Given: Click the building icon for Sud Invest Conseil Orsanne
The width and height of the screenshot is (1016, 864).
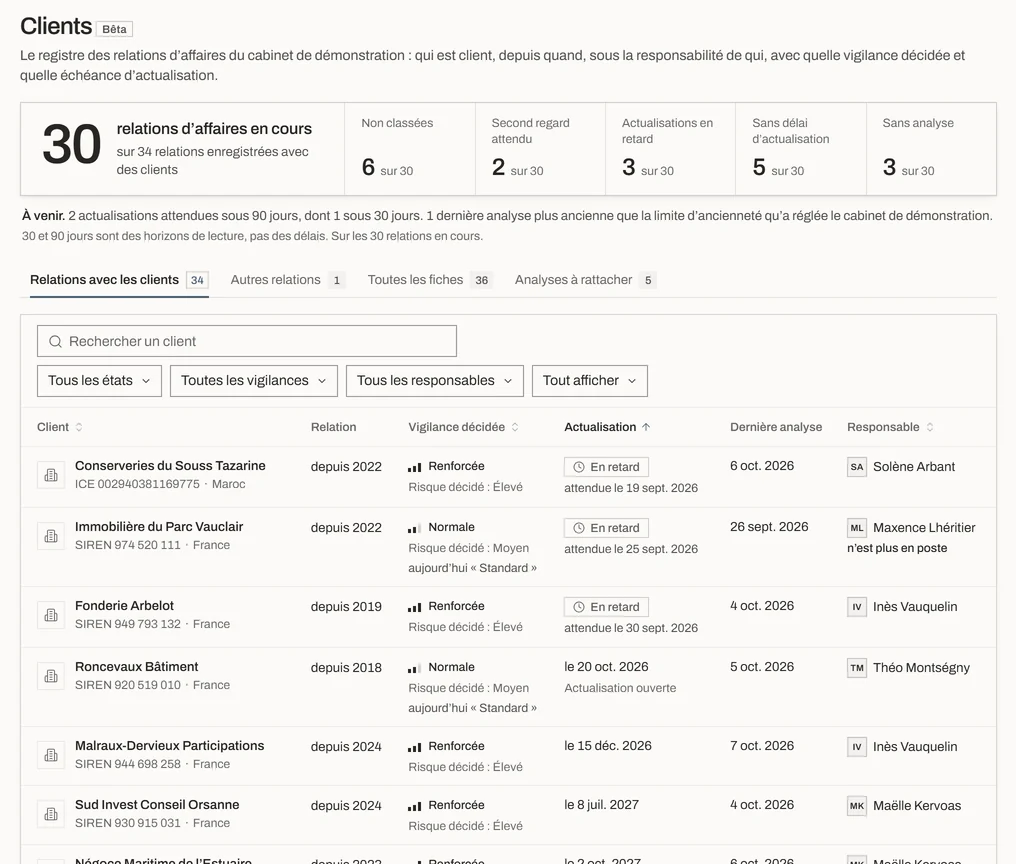Looking at the screenshot, I should (x=51, y=814).
